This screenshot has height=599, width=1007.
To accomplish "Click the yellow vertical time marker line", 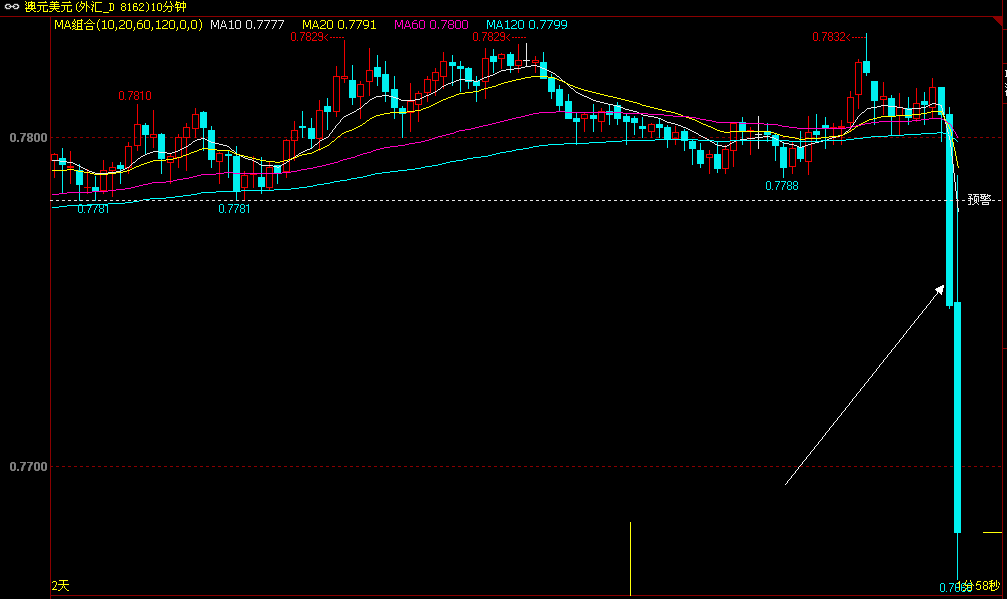I will click(x=631, y=559).
